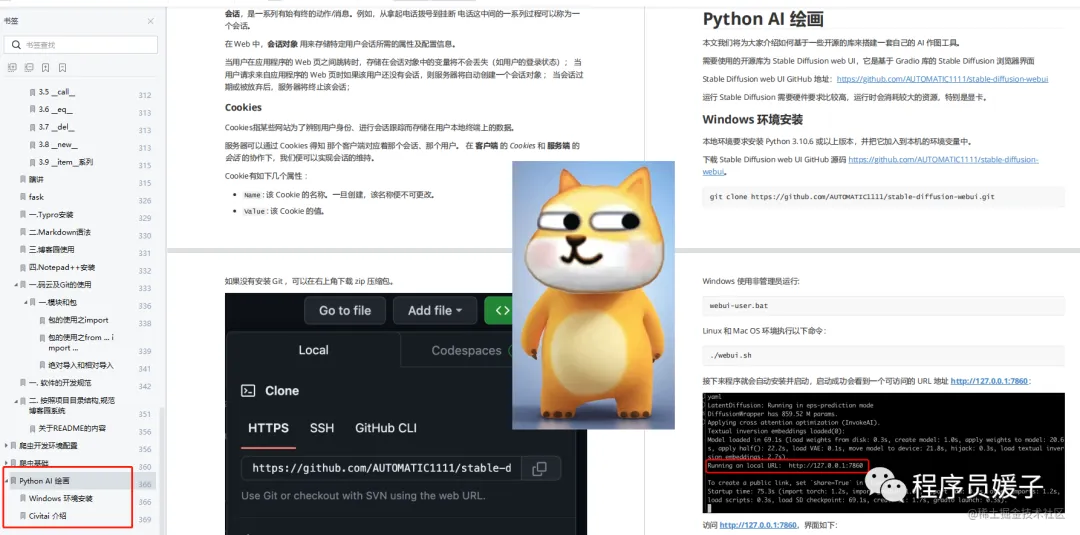The height and width of the screenshot is (535, 1080).
Task: Click bookmark icon beside 包的使用之import
Action: pos(42,320)
